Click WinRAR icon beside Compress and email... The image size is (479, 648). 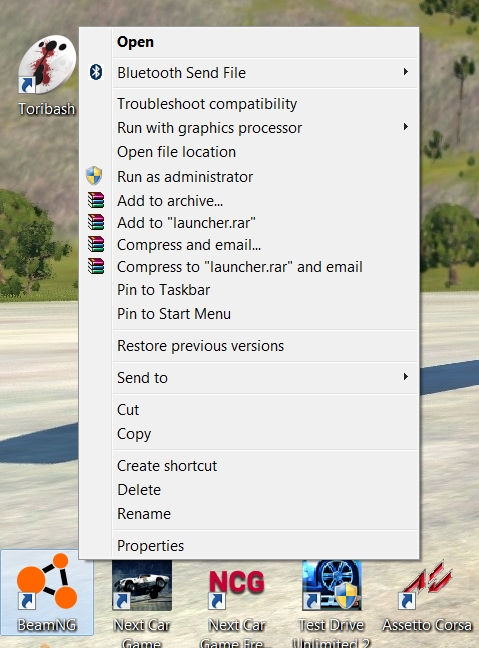[x=96, y=244]
